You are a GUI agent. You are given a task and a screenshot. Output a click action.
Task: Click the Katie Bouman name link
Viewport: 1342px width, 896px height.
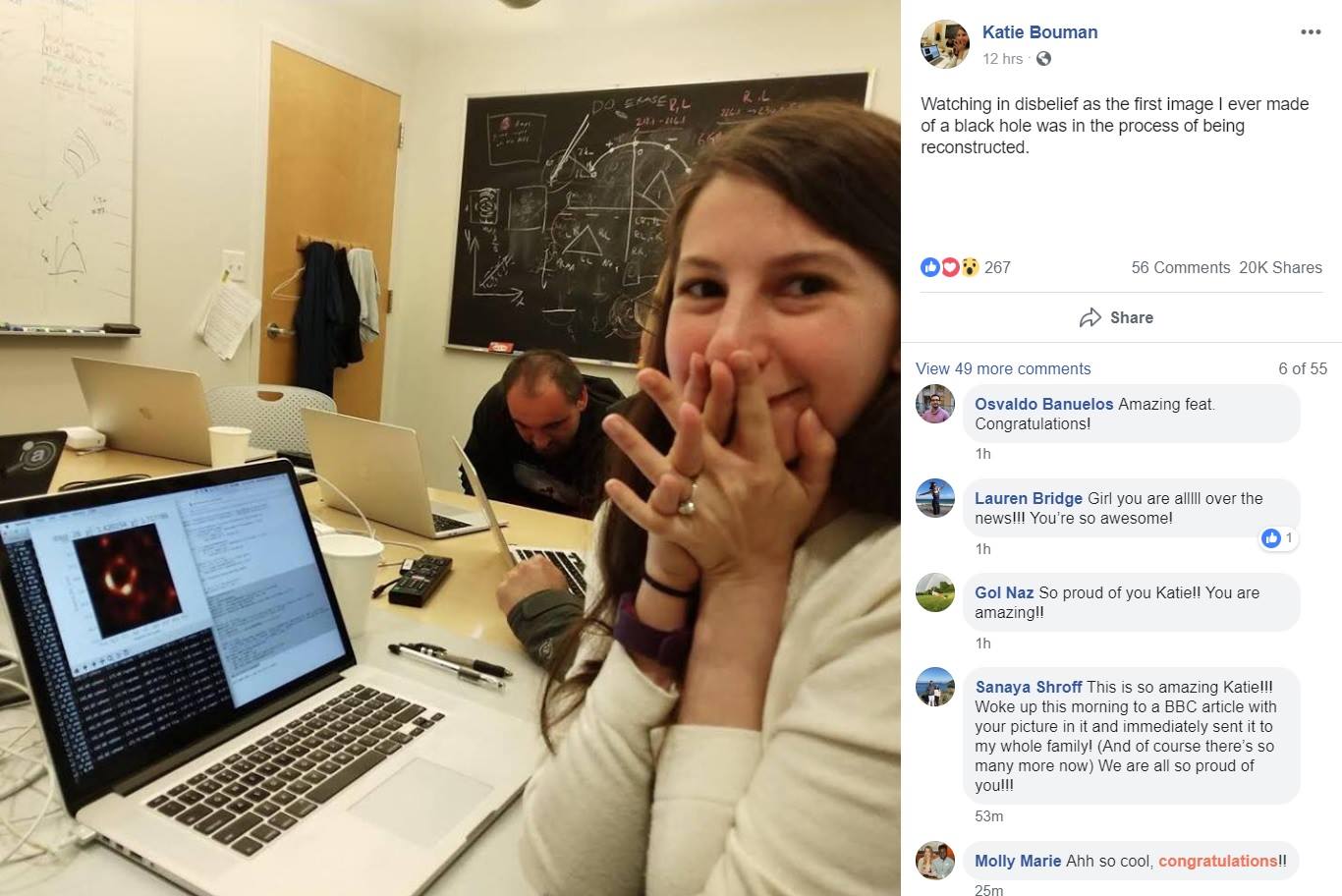(1039, 32)
